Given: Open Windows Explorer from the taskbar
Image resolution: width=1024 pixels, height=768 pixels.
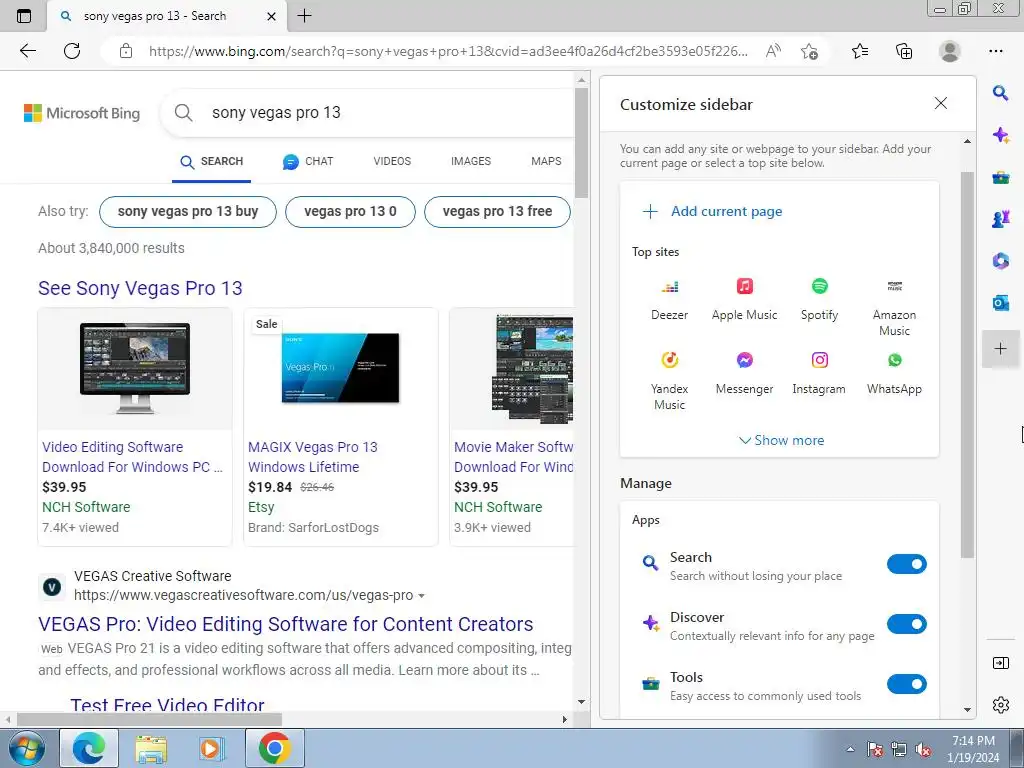Looking at the screenshot, I should (151, 748).
